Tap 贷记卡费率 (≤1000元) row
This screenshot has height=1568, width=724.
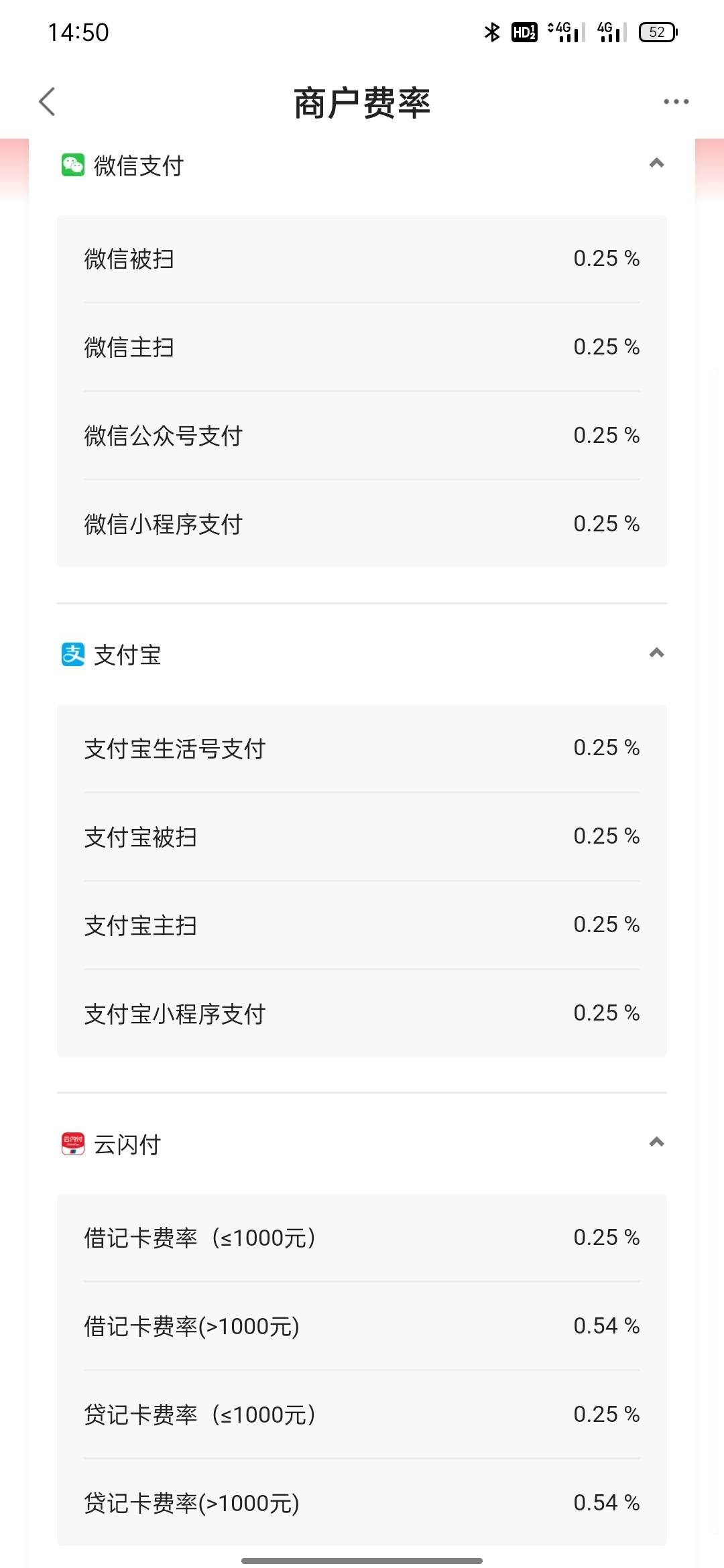(362, 1415)
